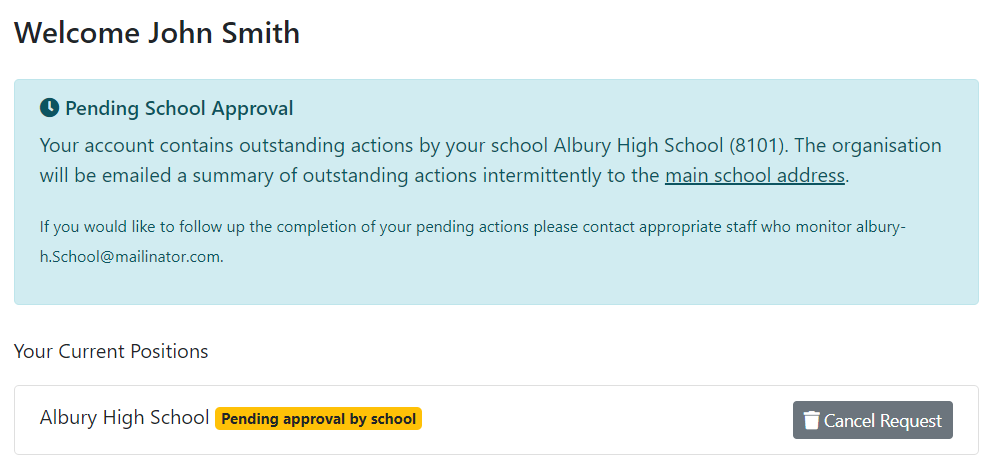Click the clock icon beside Pending School Approval

[49, 108]
